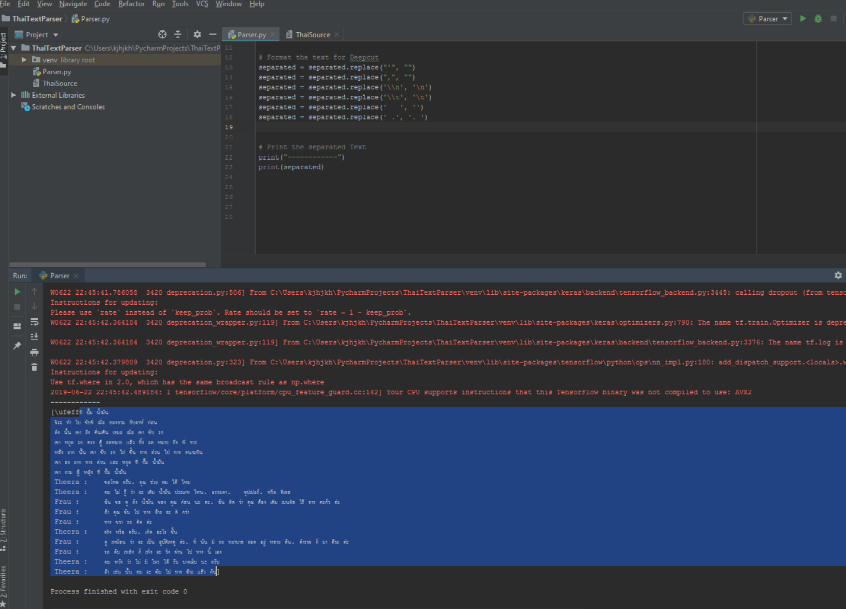The width and height of the screenshot is (846, 609).
Task: Open the Code menu
Action: [x=102, y=4]
